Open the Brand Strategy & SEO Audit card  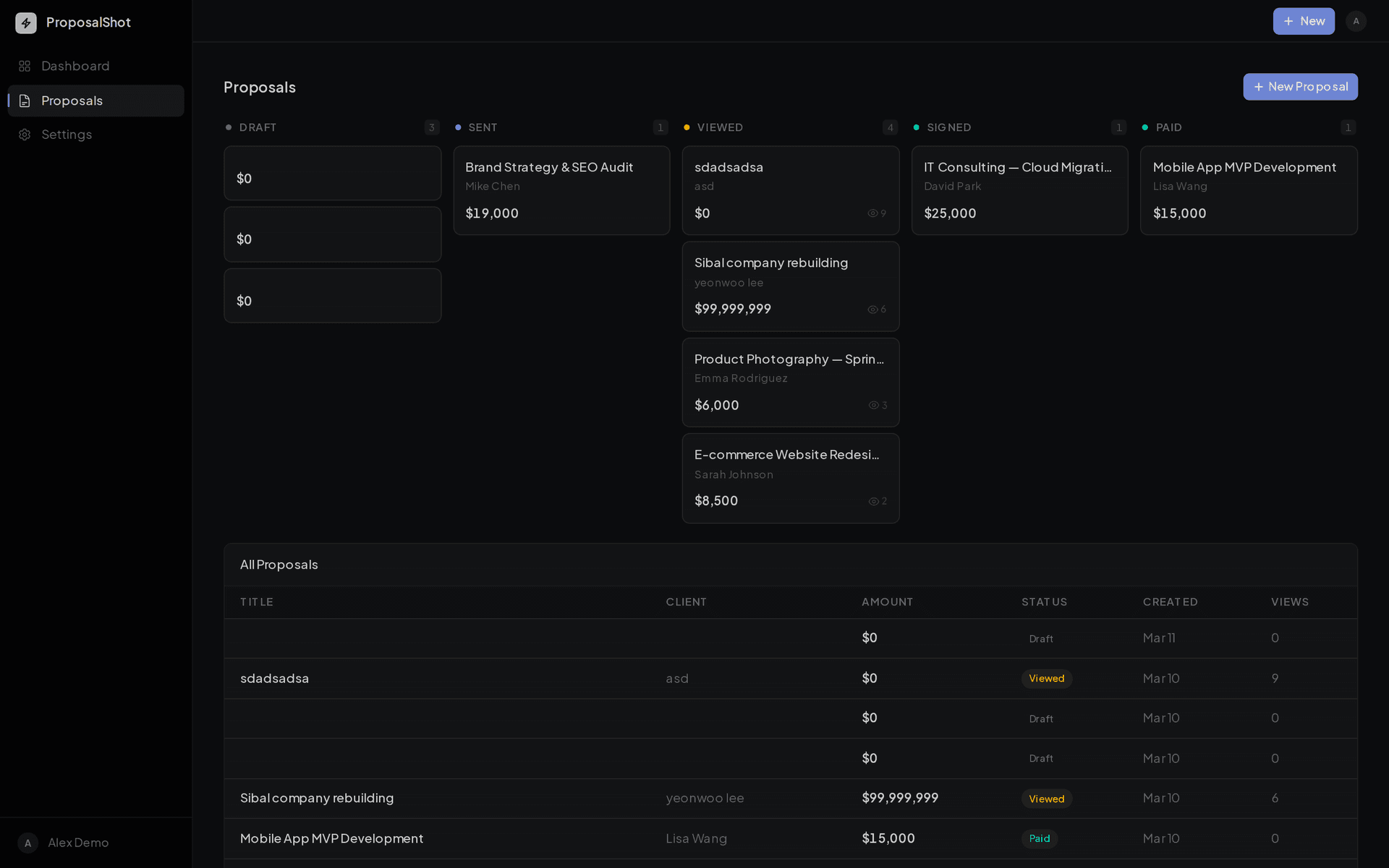(561, 190)
